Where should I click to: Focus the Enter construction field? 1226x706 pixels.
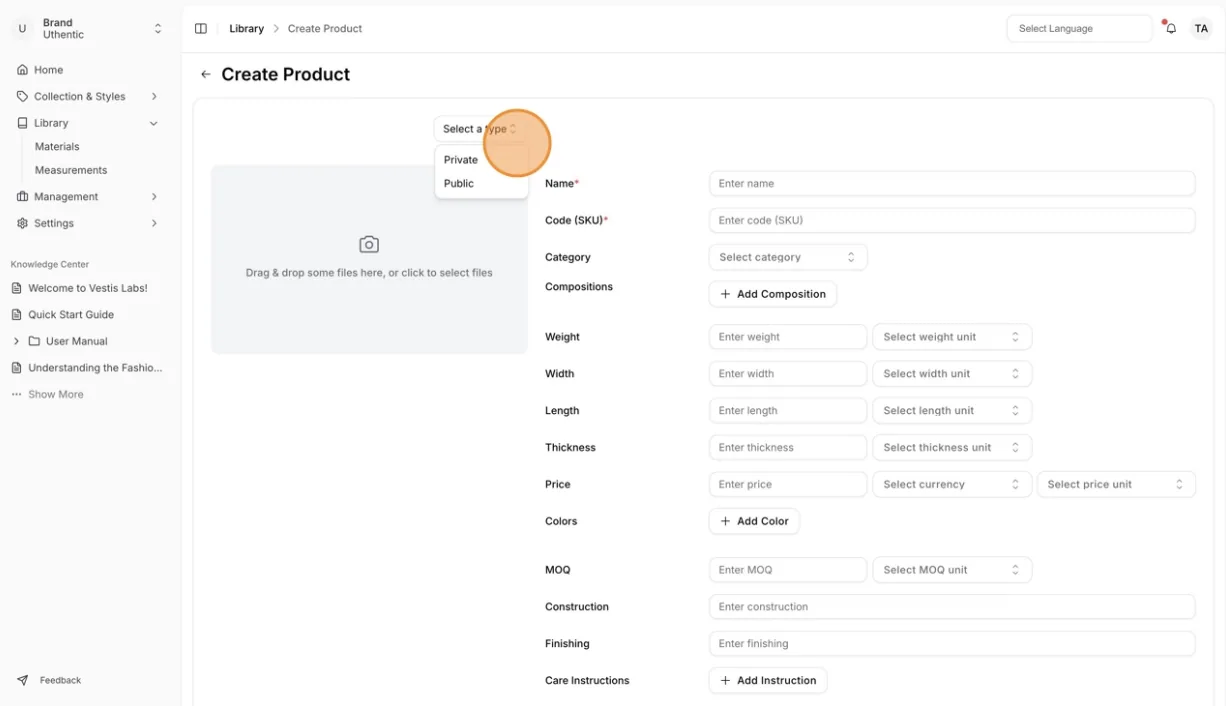click(952, 607)
